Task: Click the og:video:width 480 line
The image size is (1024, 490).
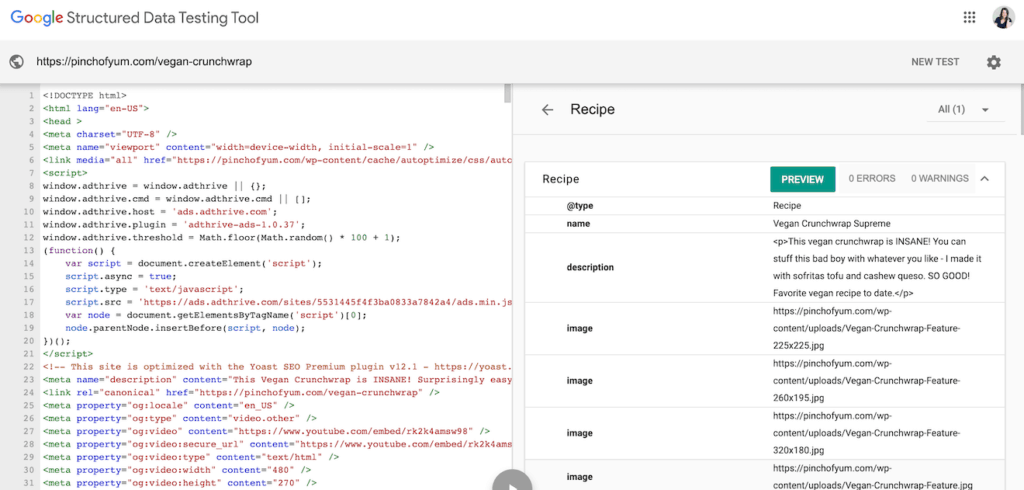Action: click(177, 470)
